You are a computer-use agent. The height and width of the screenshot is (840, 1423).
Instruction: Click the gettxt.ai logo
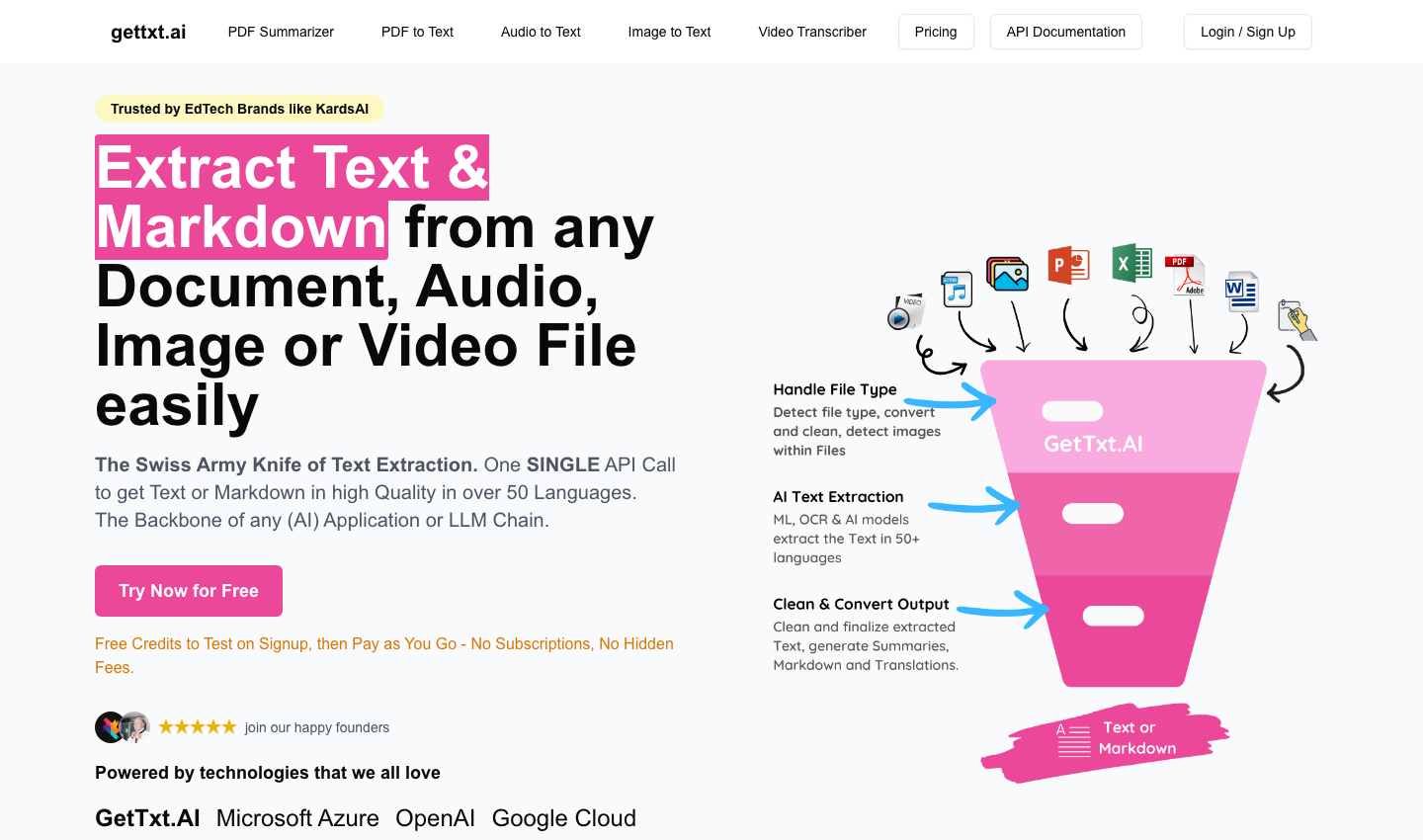pos(148,32)
